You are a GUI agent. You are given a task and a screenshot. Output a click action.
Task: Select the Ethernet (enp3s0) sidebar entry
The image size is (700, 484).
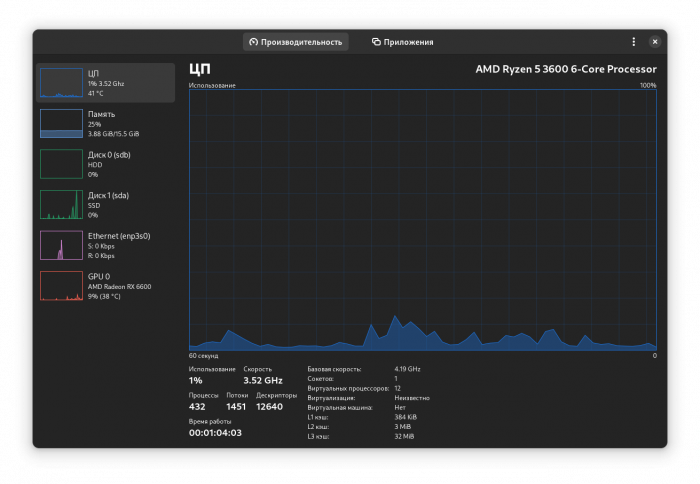pyautogui.click(x=105, y=246)
